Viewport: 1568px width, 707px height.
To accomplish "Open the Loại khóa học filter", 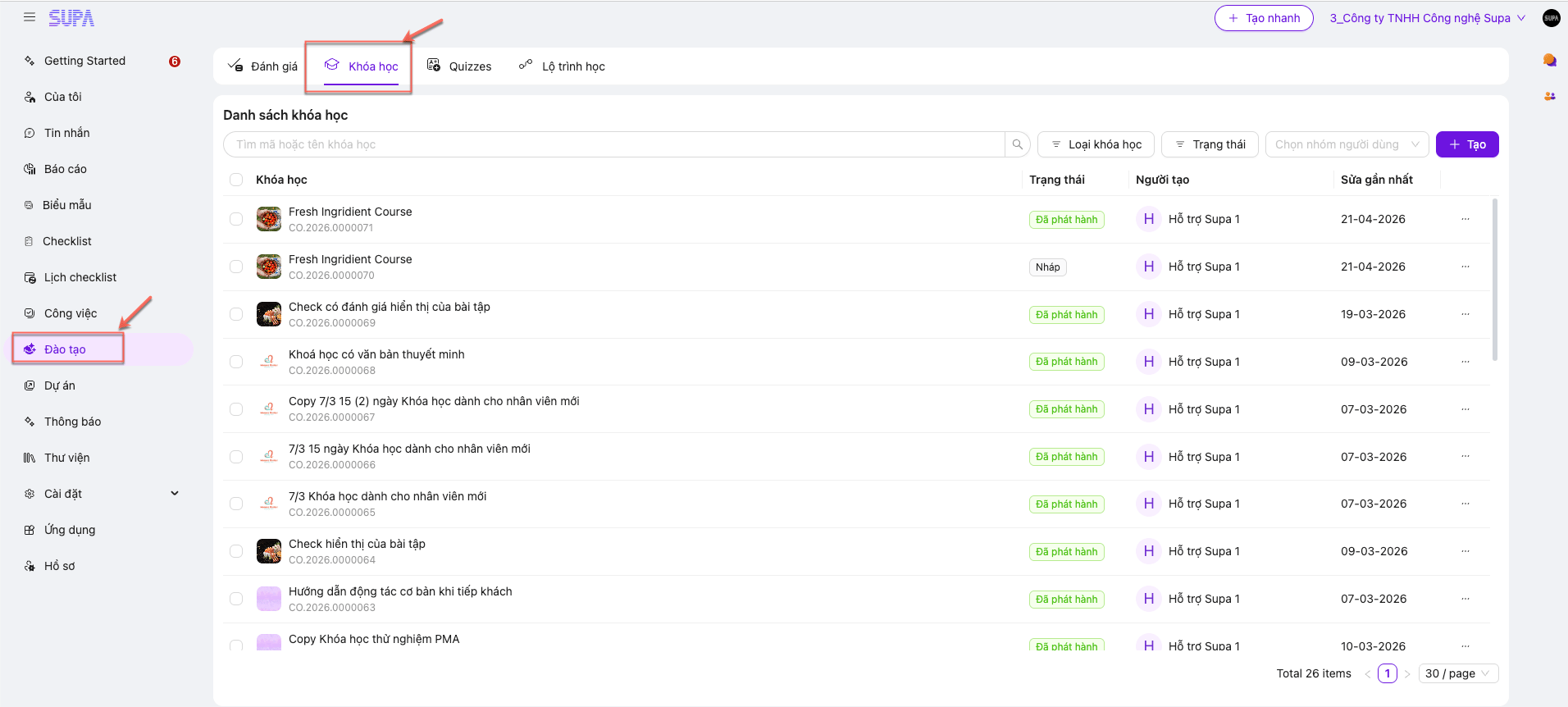I will pyautogui.click(x=1096, y=144).
